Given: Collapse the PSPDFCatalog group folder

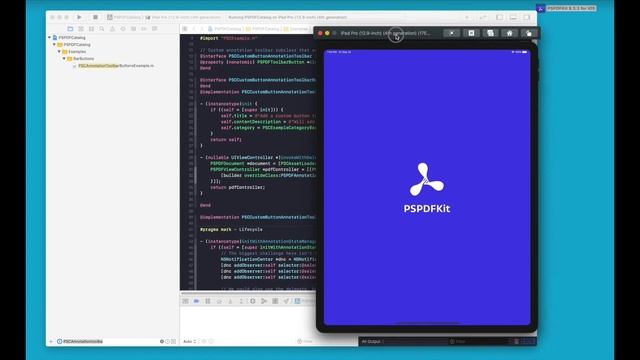Looking at the screenshot, I should [54, 44].
